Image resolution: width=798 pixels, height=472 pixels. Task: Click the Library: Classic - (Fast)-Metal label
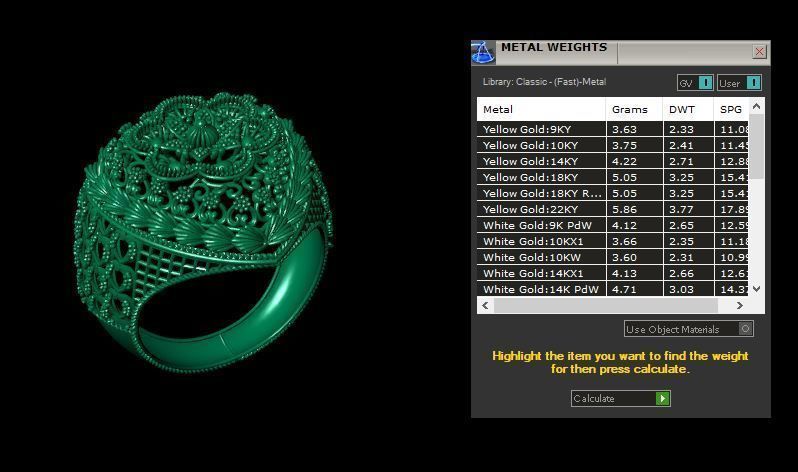tap(544, 81)
